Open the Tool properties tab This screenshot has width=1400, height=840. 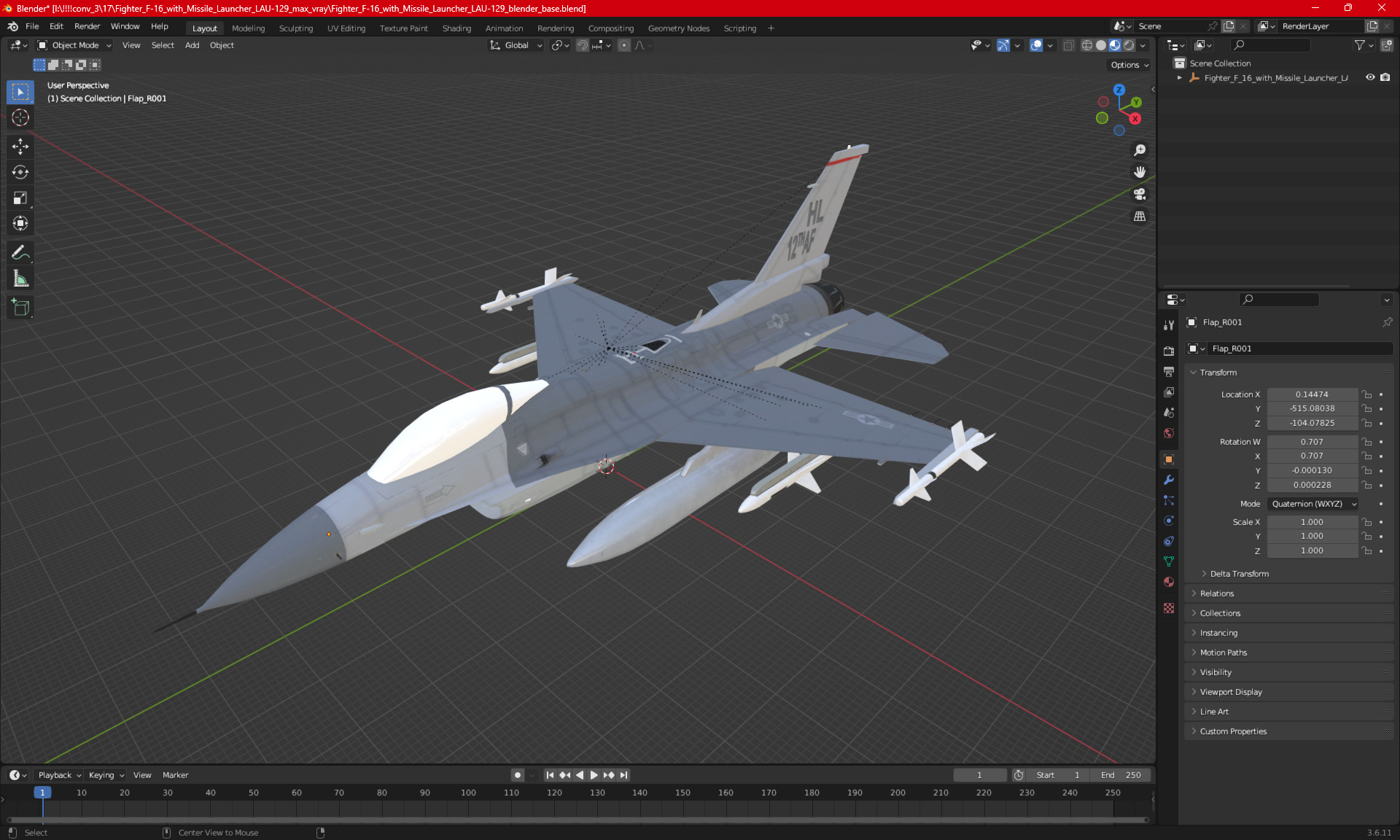(1169, 325)
